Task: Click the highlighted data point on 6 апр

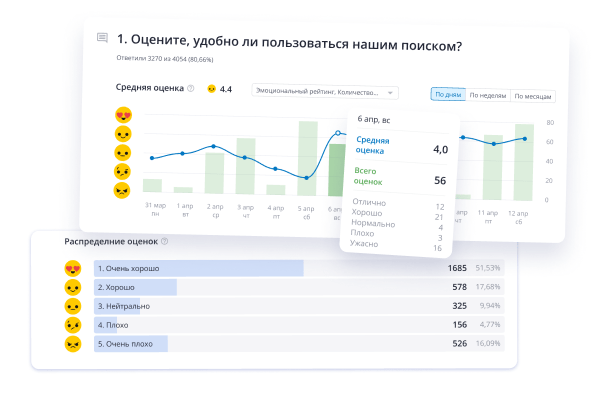Action: (x=338, y=133)
